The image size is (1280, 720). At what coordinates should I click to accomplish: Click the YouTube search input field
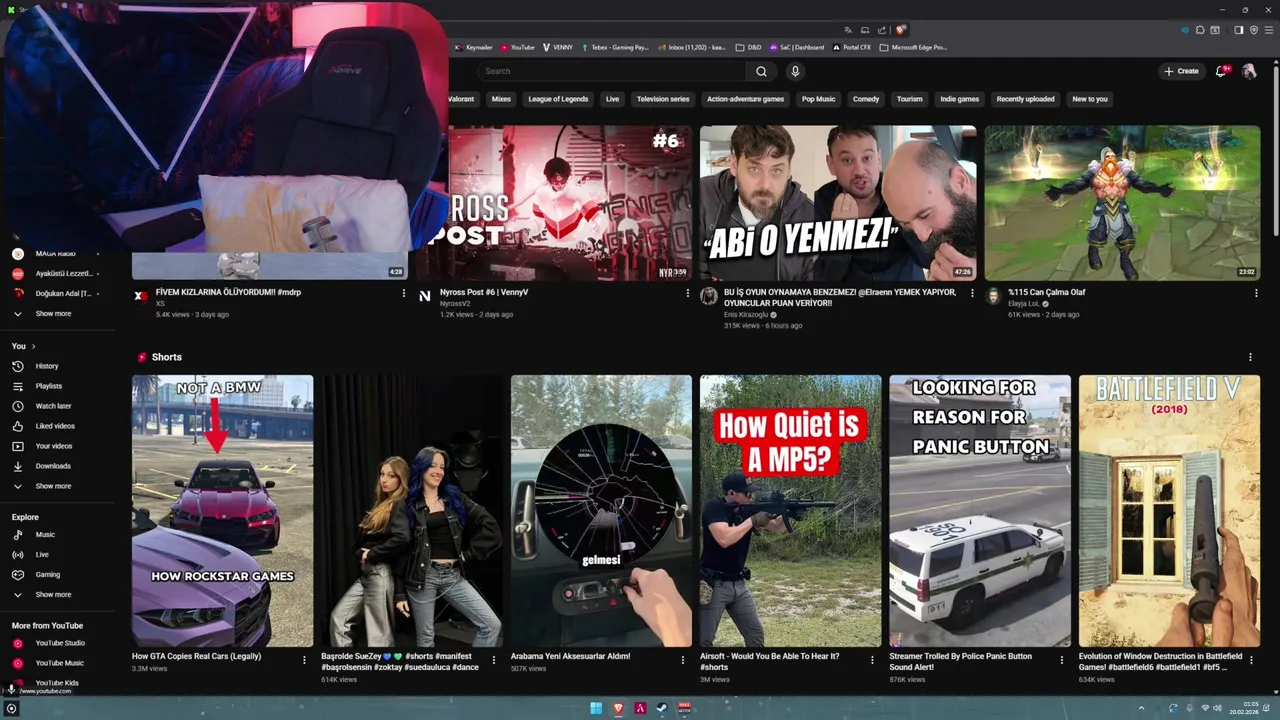click(x=612, y=71)
